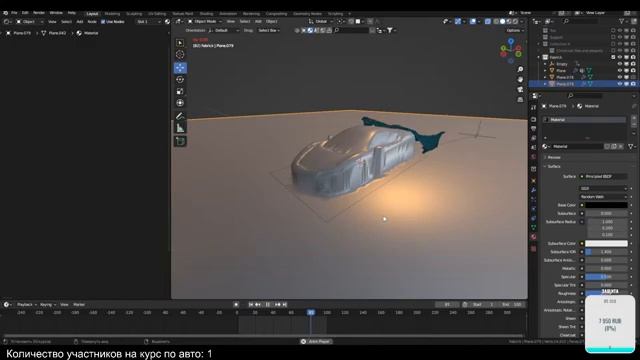Open Object Mode dropdown in viewport

click(x=204, y=21)
